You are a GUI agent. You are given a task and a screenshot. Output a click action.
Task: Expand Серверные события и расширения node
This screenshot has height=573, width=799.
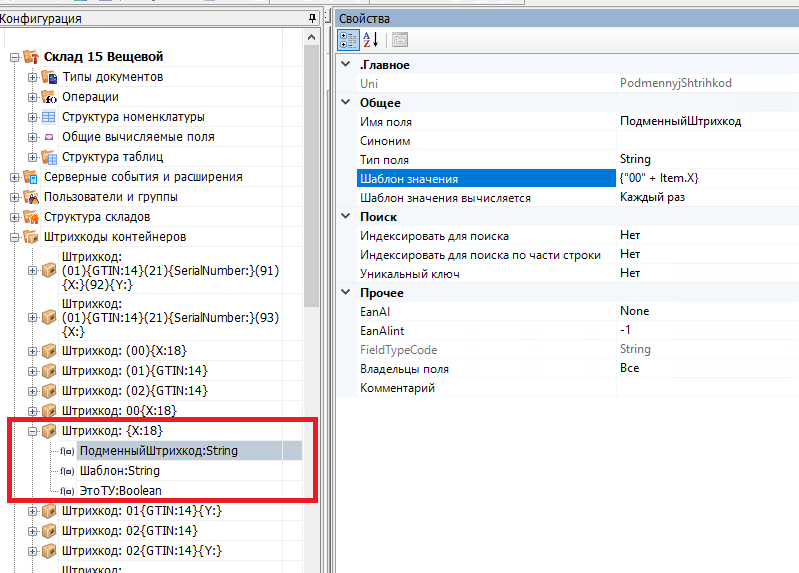pyautogui.click(x=15, y=177)
